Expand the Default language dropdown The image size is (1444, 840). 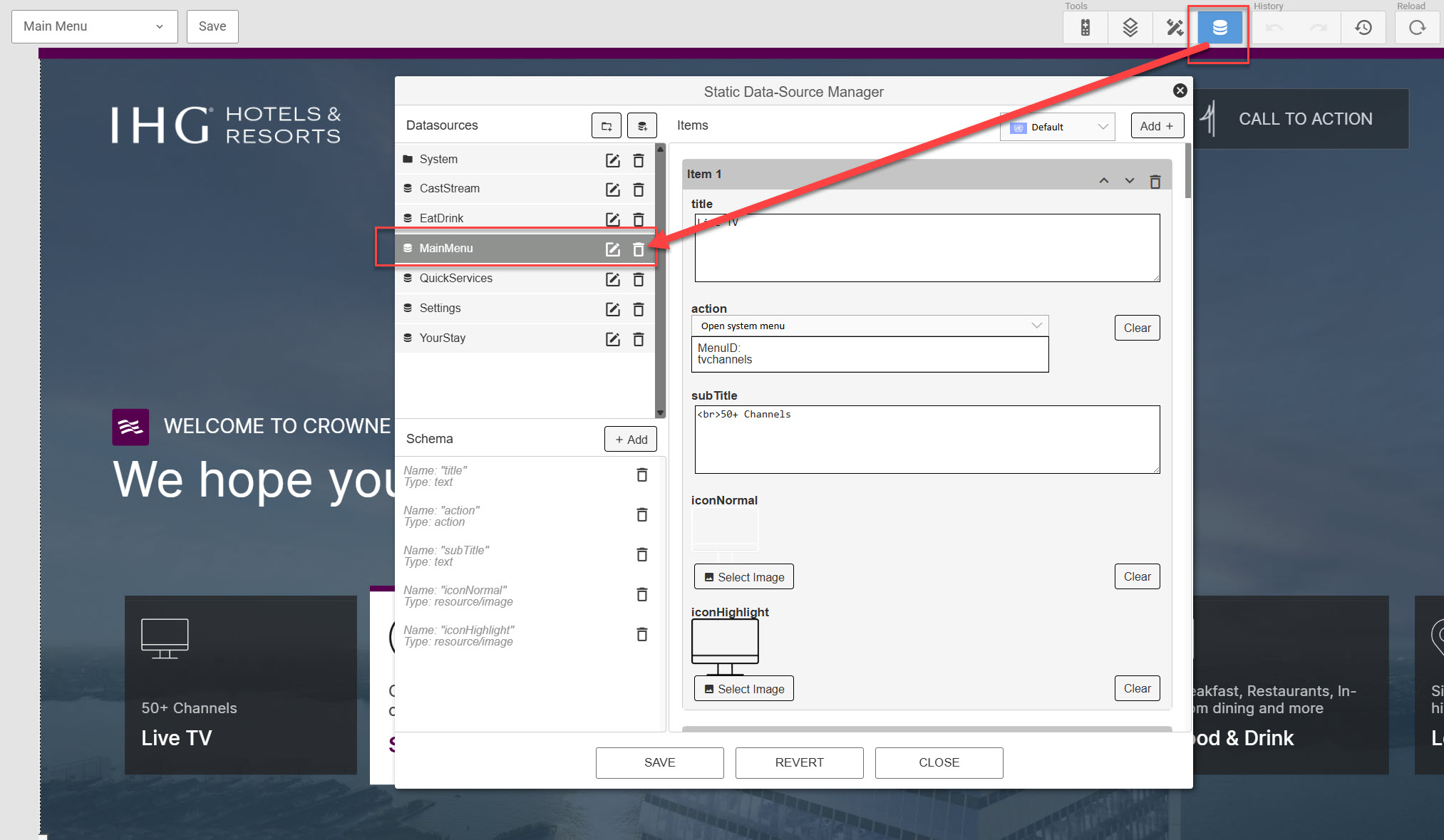coord(1058,127)
